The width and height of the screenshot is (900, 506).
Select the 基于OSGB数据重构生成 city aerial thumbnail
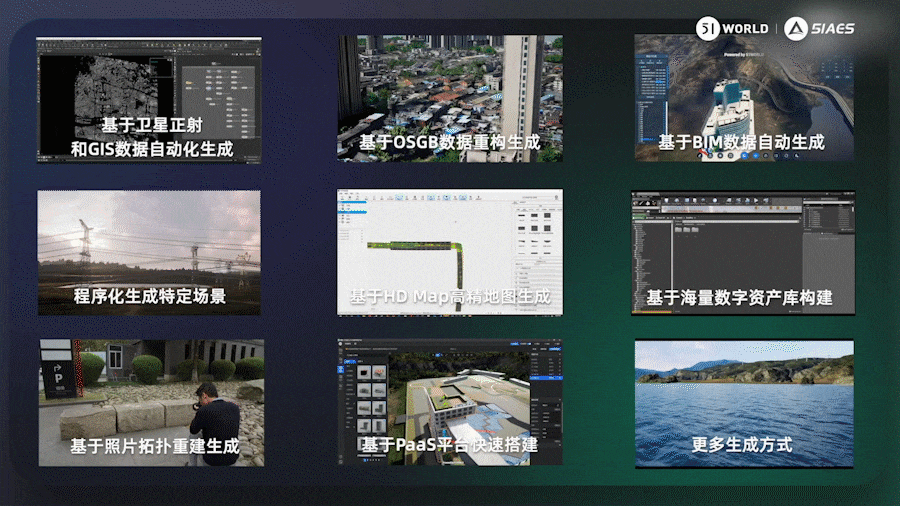click(450, 99)
